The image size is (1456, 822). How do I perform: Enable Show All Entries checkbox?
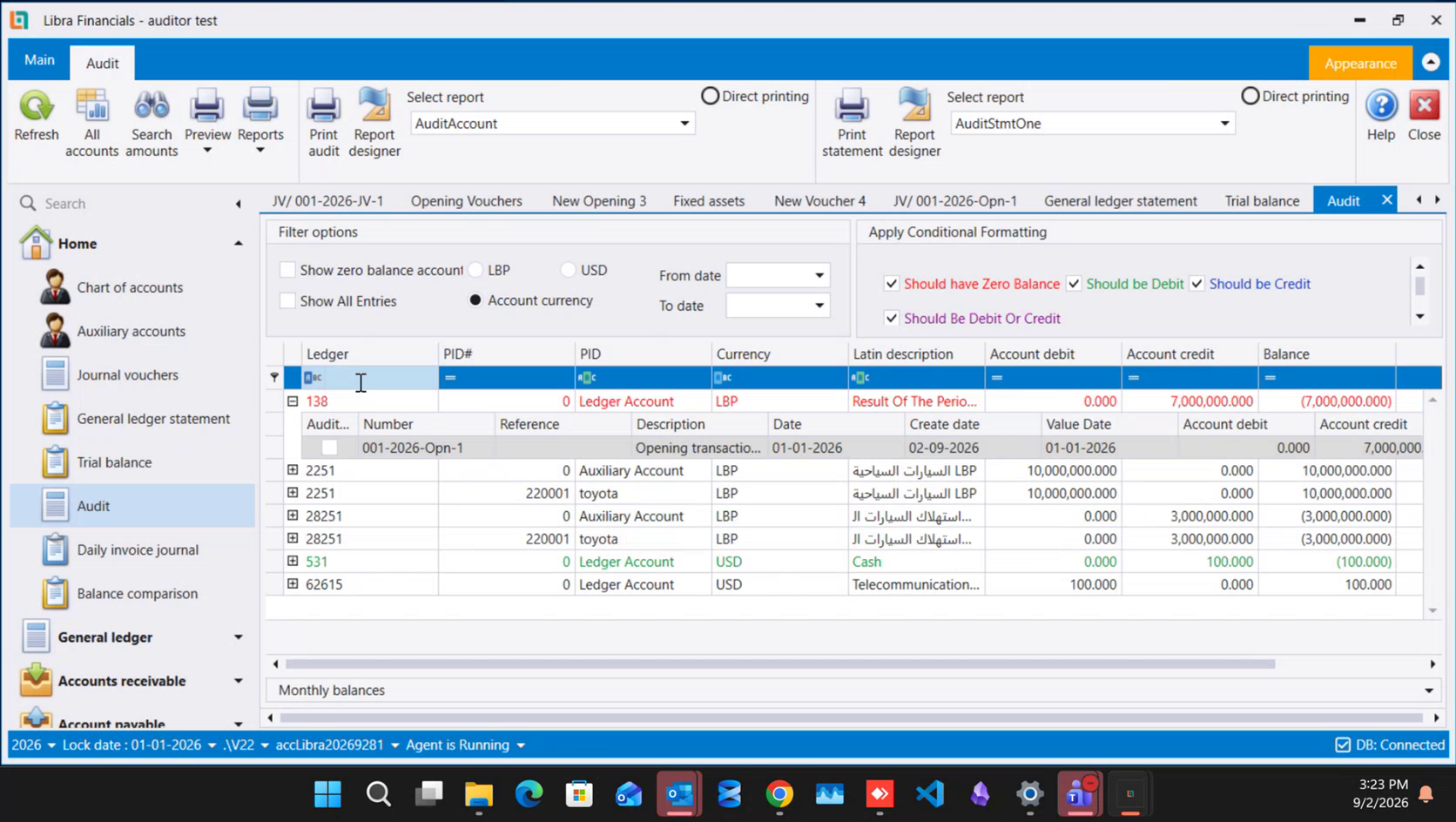(x=287, y=301)
